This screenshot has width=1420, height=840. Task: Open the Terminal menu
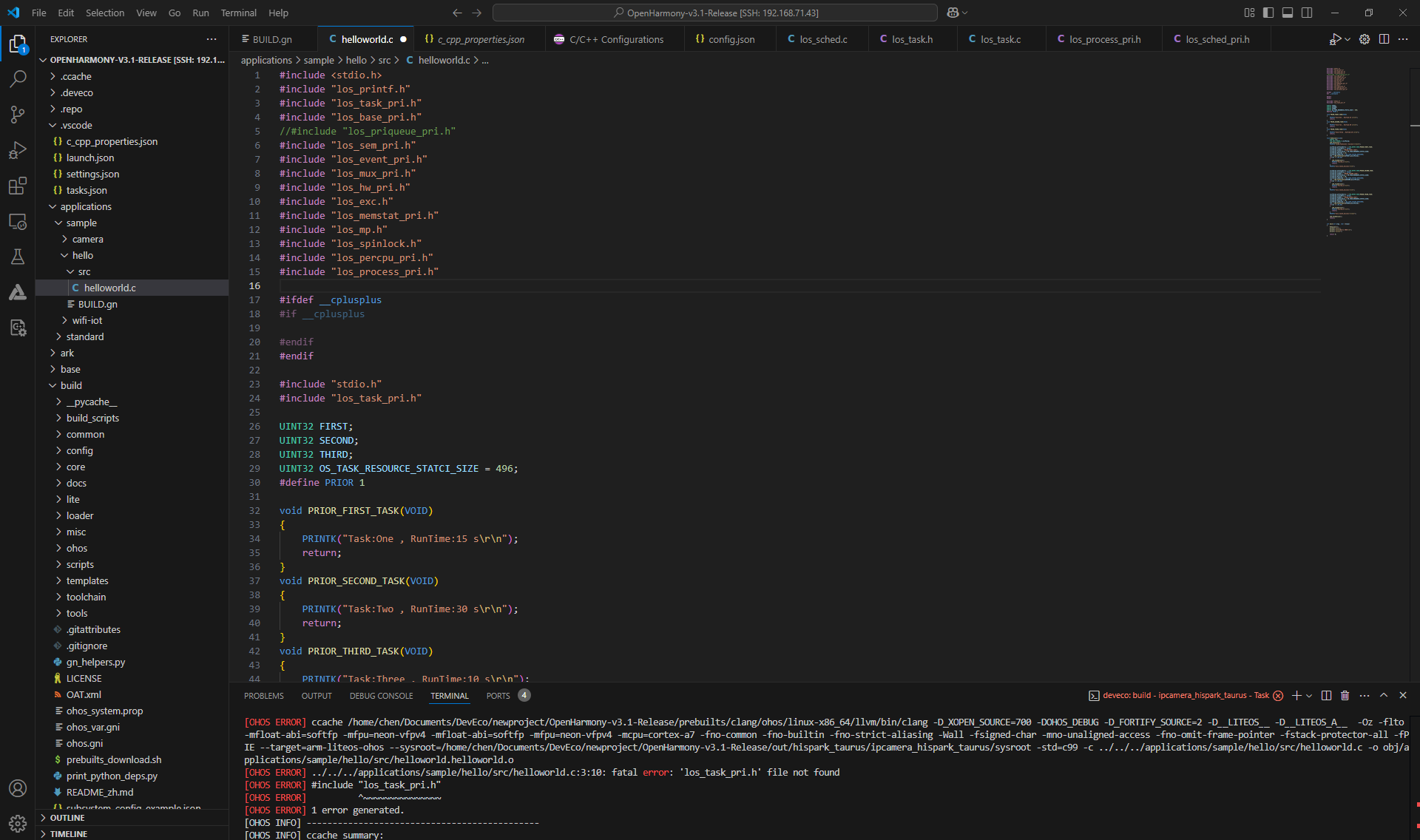239,13
